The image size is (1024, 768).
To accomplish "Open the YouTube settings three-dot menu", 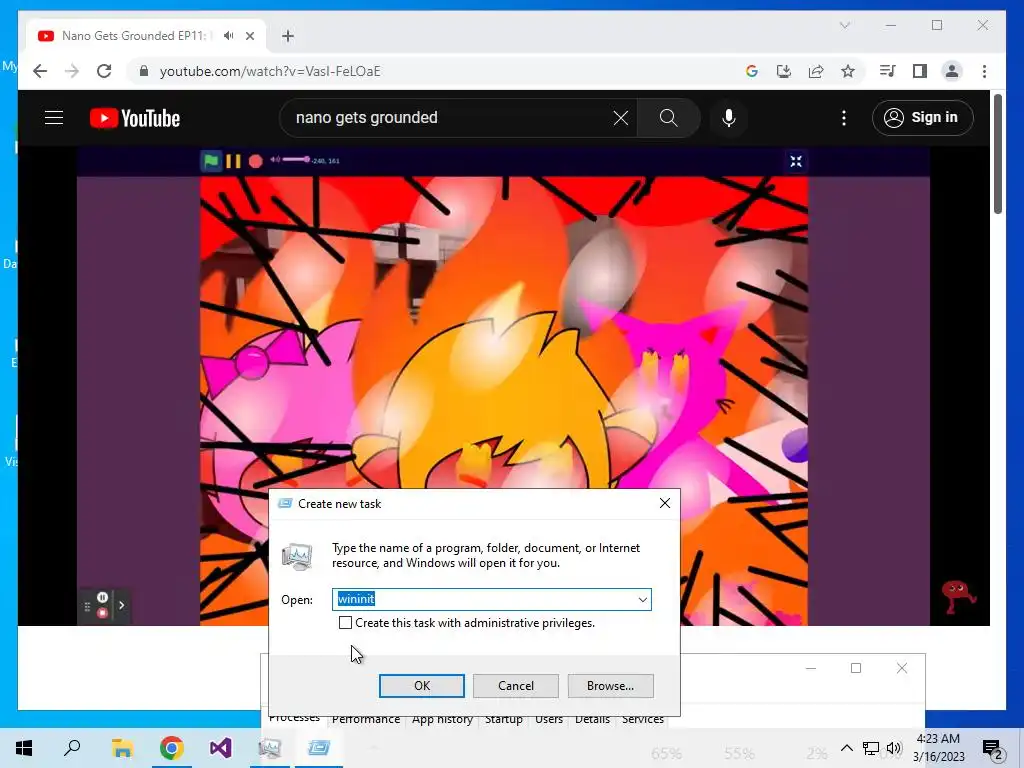I will tap(844, 118).
